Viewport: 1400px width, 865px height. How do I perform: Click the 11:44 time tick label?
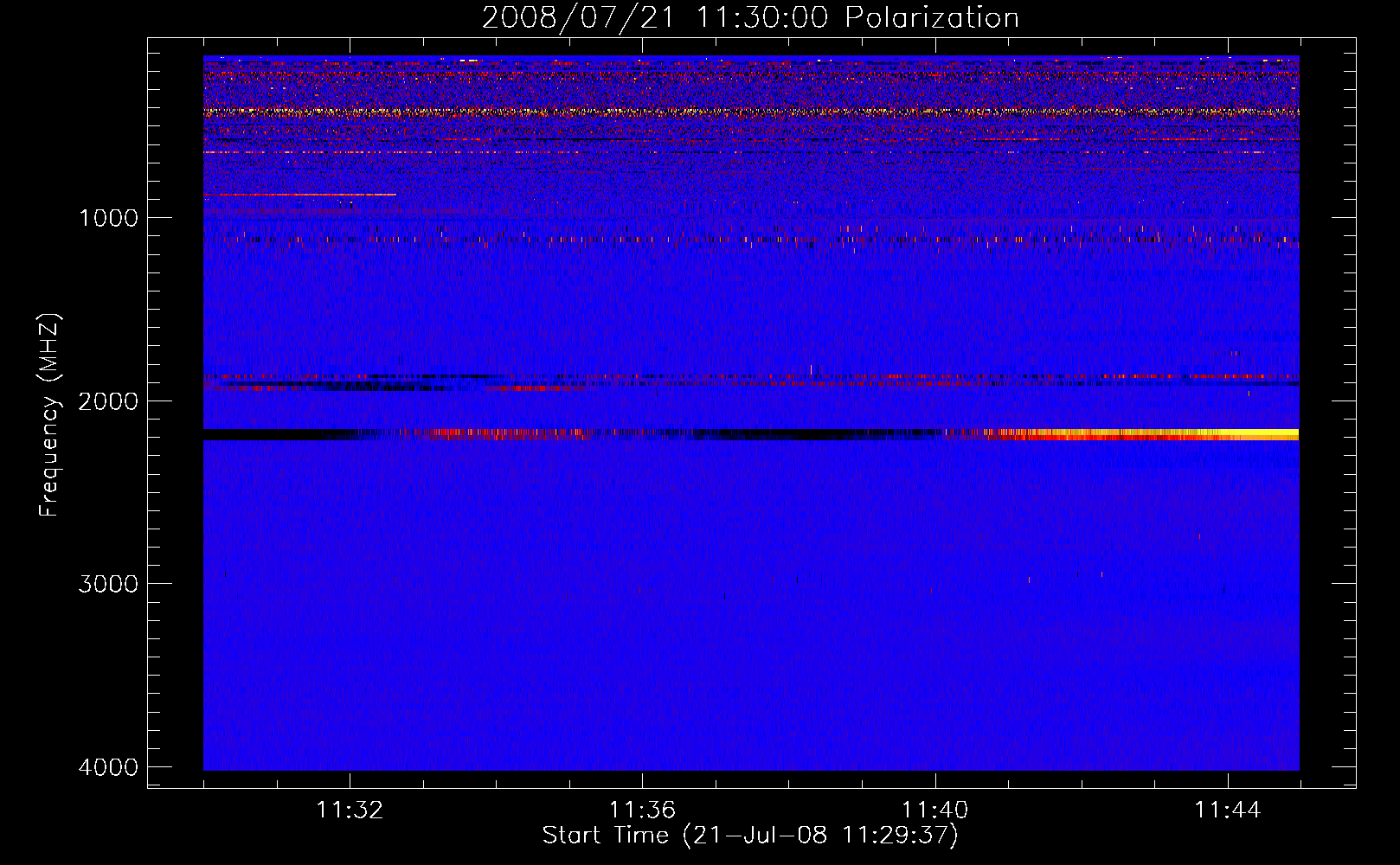pyautogui.click(x=1228, y=811)
